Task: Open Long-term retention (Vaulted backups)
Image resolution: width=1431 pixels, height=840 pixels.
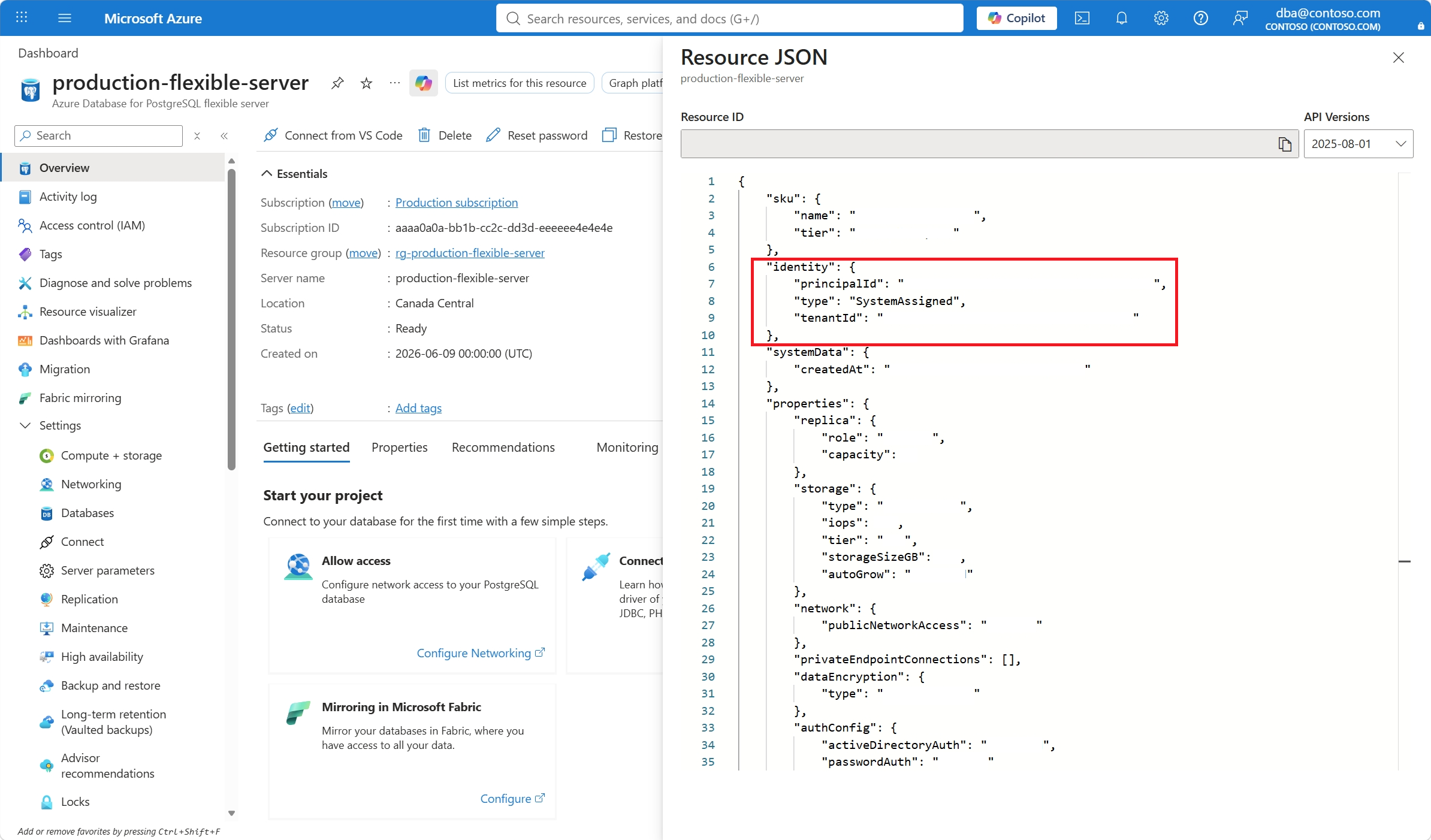Action: (114, 722)
